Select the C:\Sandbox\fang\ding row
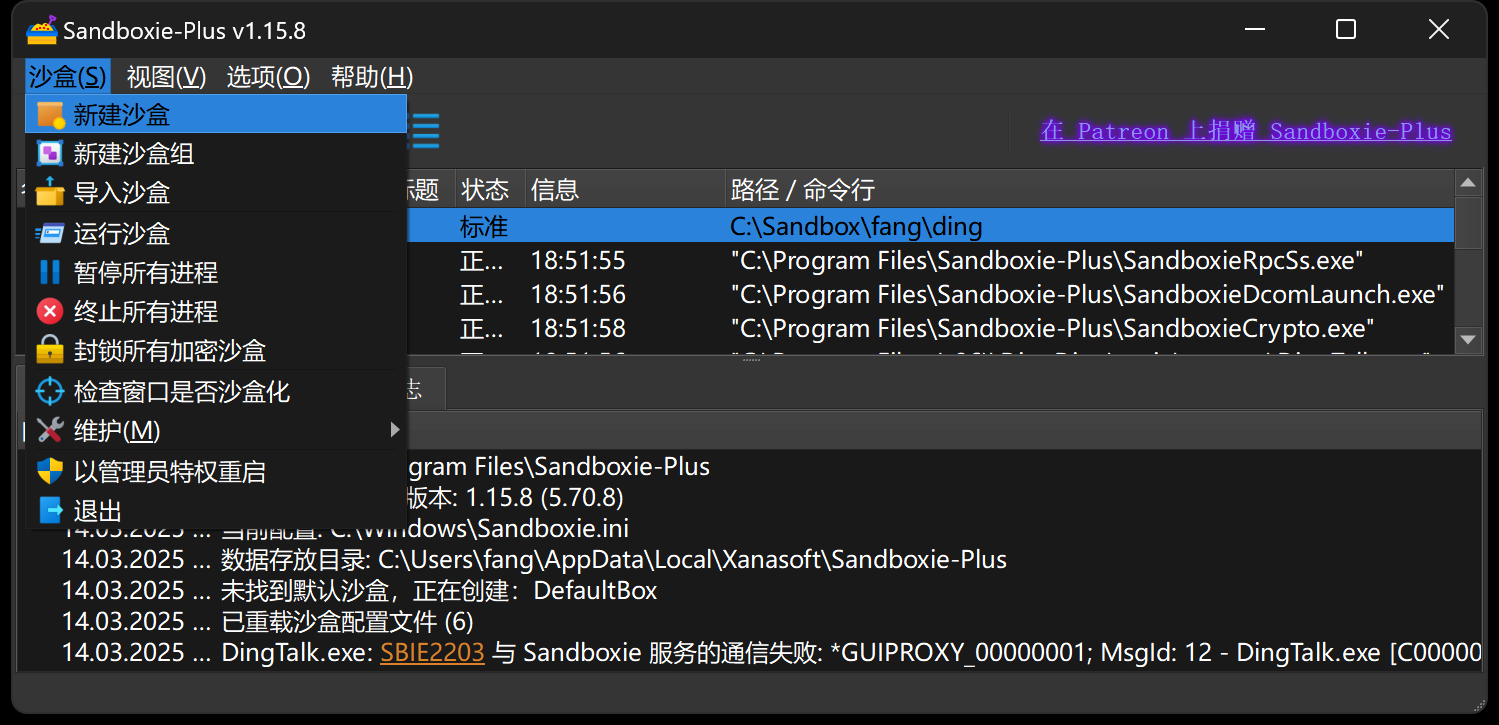The width and height of the screenshot is (1499, 725). coord(930,226)
